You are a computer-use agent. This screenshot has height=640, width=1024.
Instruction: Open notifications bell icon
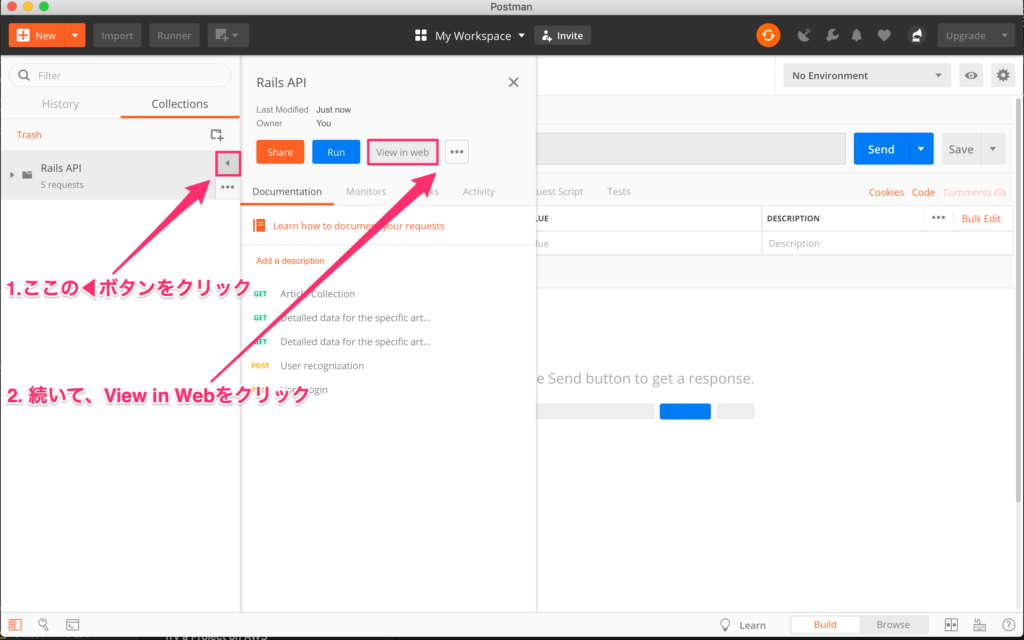857,36
